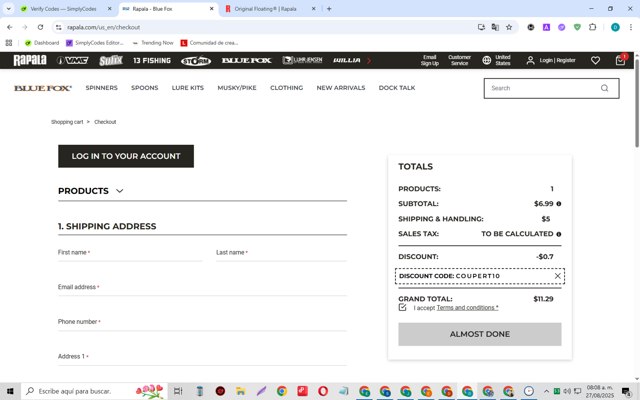Open Spinners menu
The image size is (640, 400).
102,88
